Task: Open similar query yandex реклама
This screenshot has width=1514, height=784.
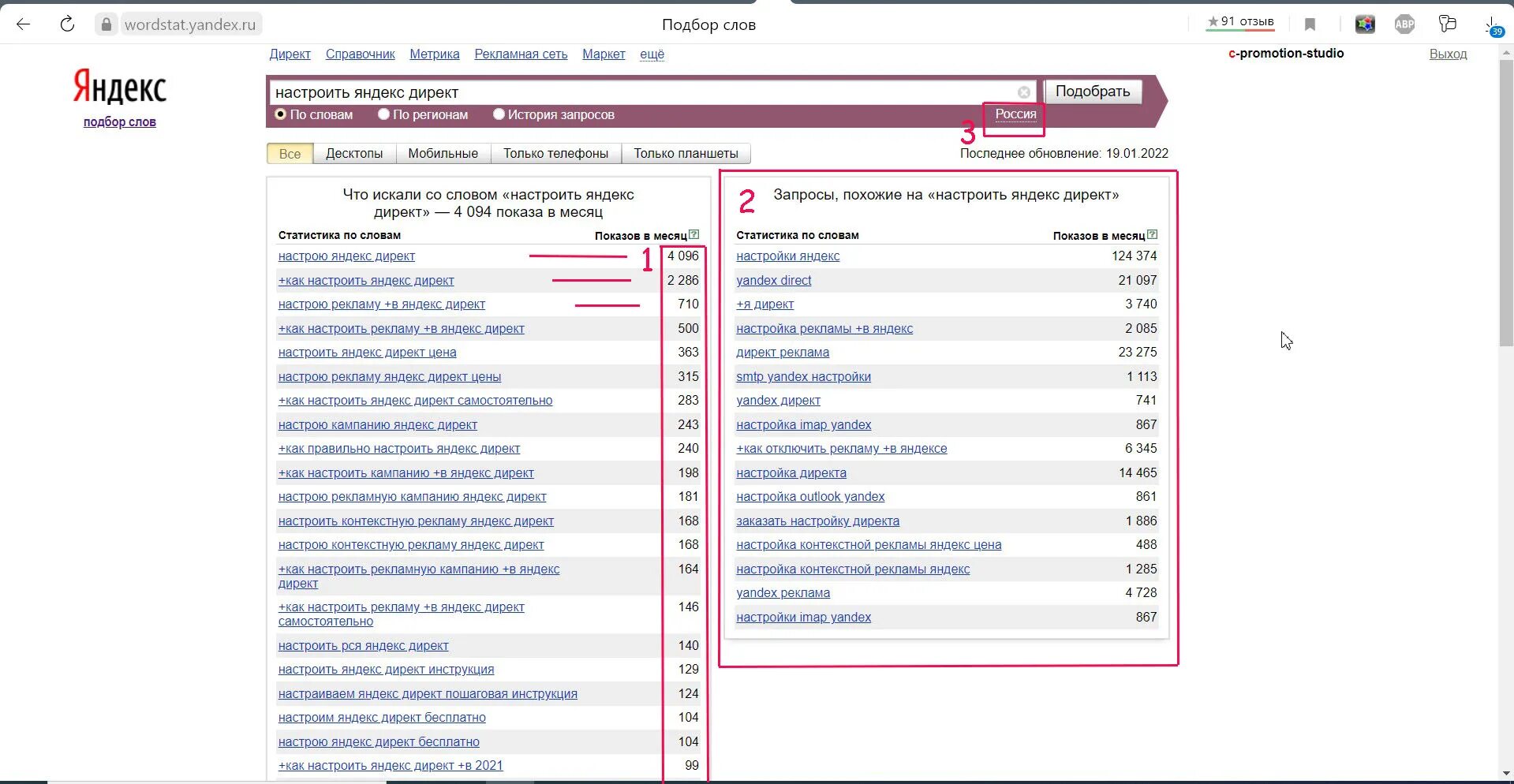Action: coord(783,593)
